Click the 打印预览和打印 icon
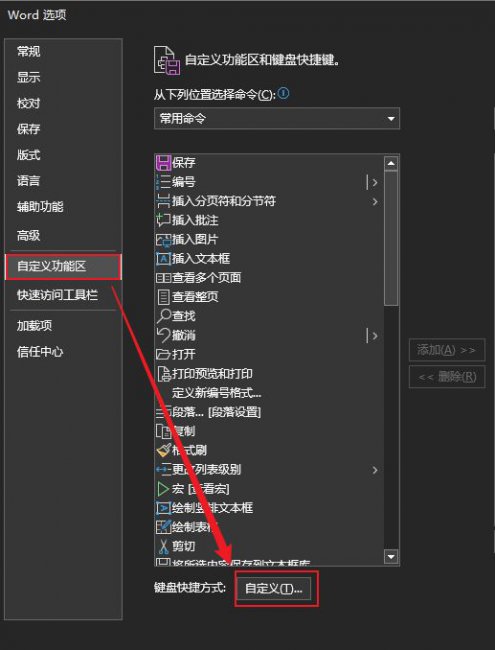Screen dimensions: 495x650 point(163,374)
